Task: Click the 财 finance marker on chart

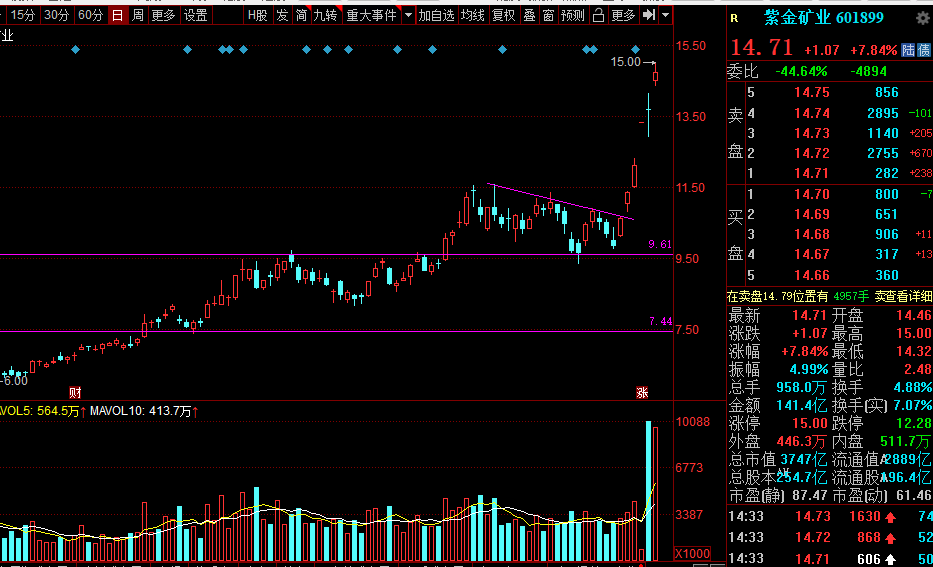Action: pyautogui.click(x=75, y=392)
